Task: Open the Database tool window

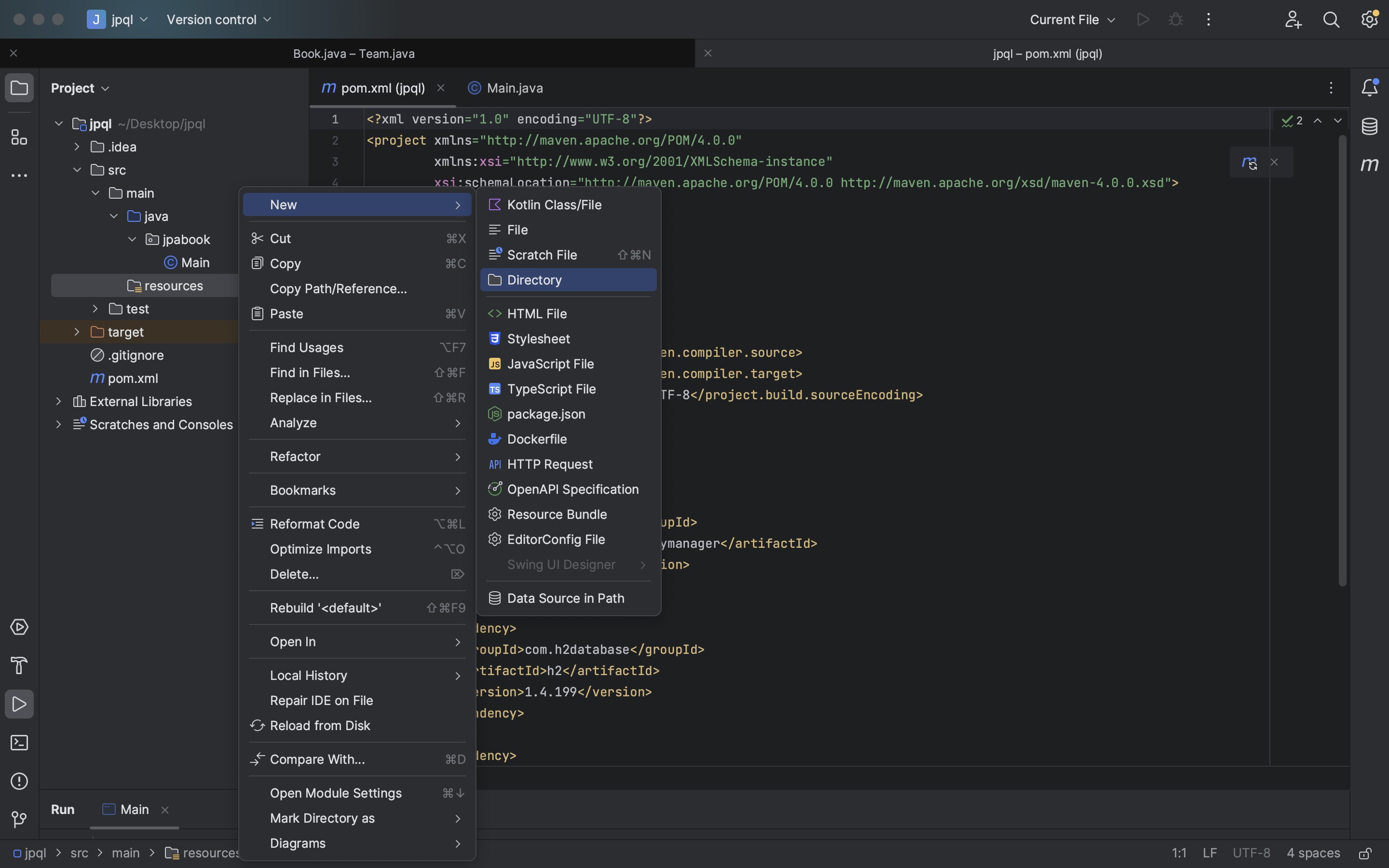Action: (x=1370, y=126)
